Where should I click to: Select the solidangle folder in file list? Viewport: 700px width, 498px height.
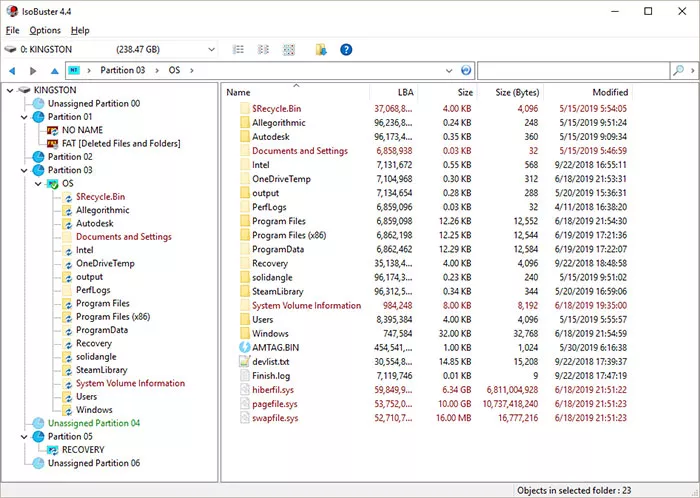click(272, 278)
